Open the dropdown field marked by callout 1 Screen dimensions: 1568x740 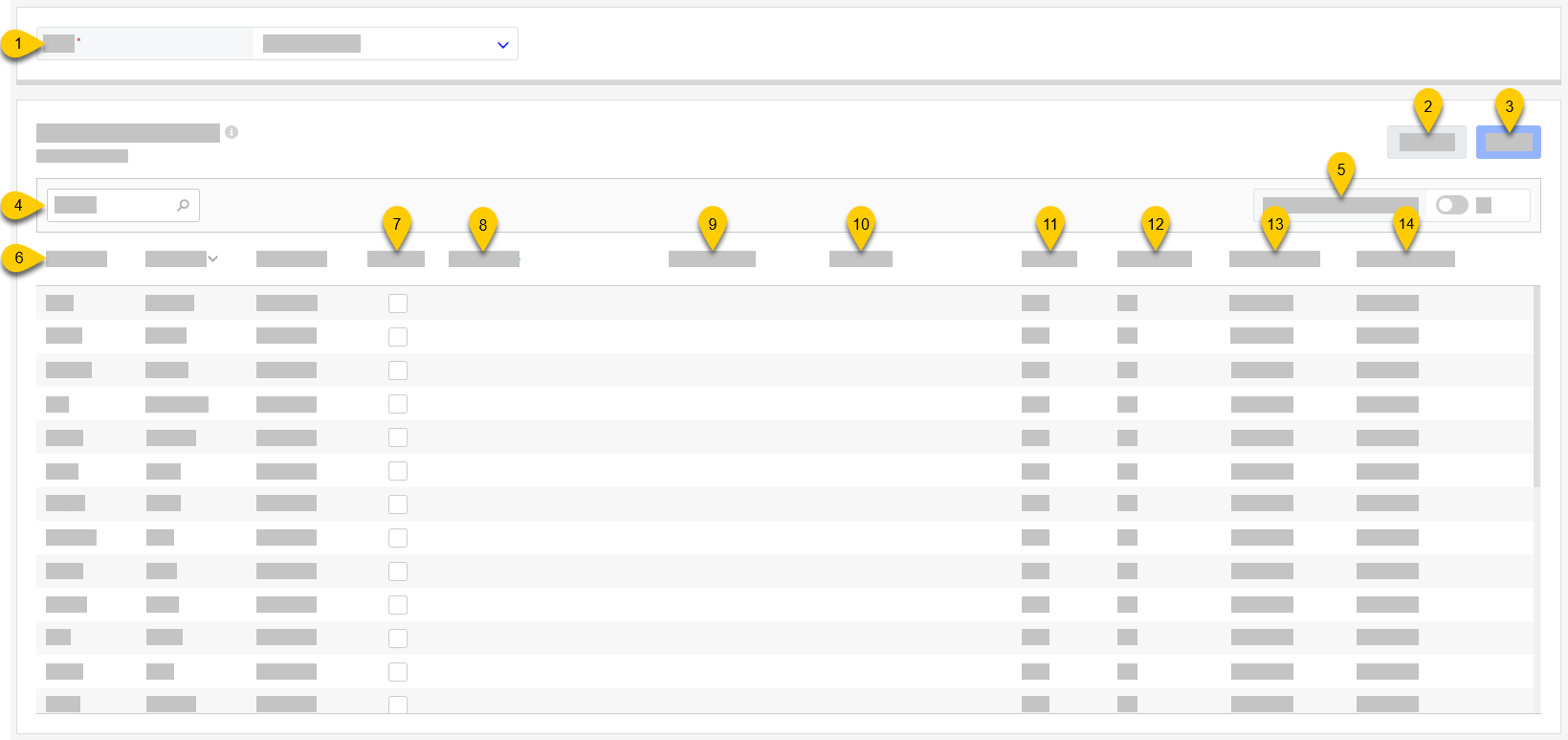pos(385,43)
